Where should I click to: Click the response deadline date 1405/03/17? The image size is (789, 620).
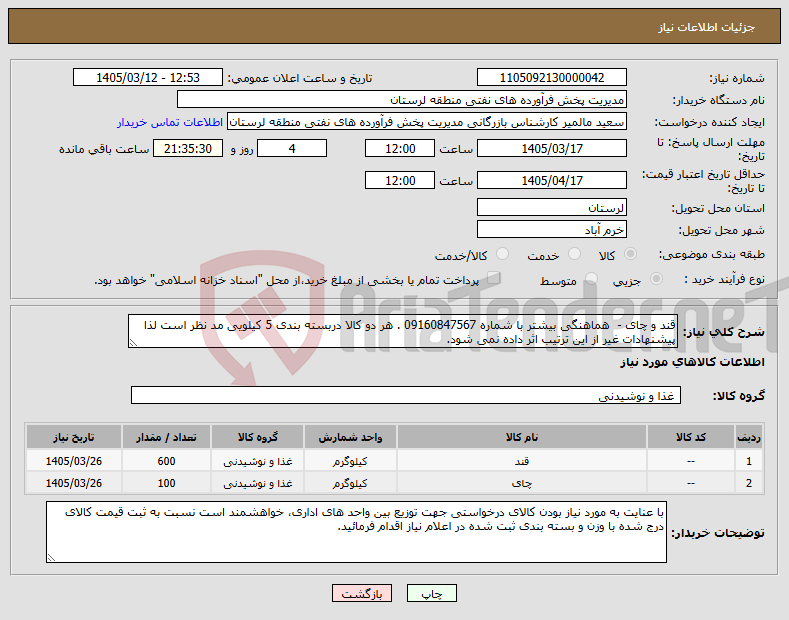click(551, 148)
